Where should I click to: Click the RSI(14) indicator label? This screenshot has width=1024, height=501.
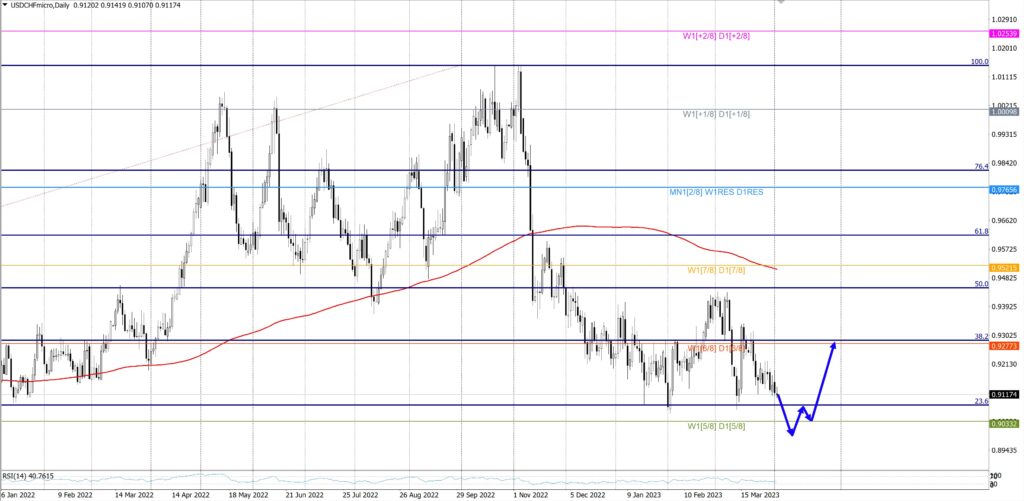(x=27, y=476)
